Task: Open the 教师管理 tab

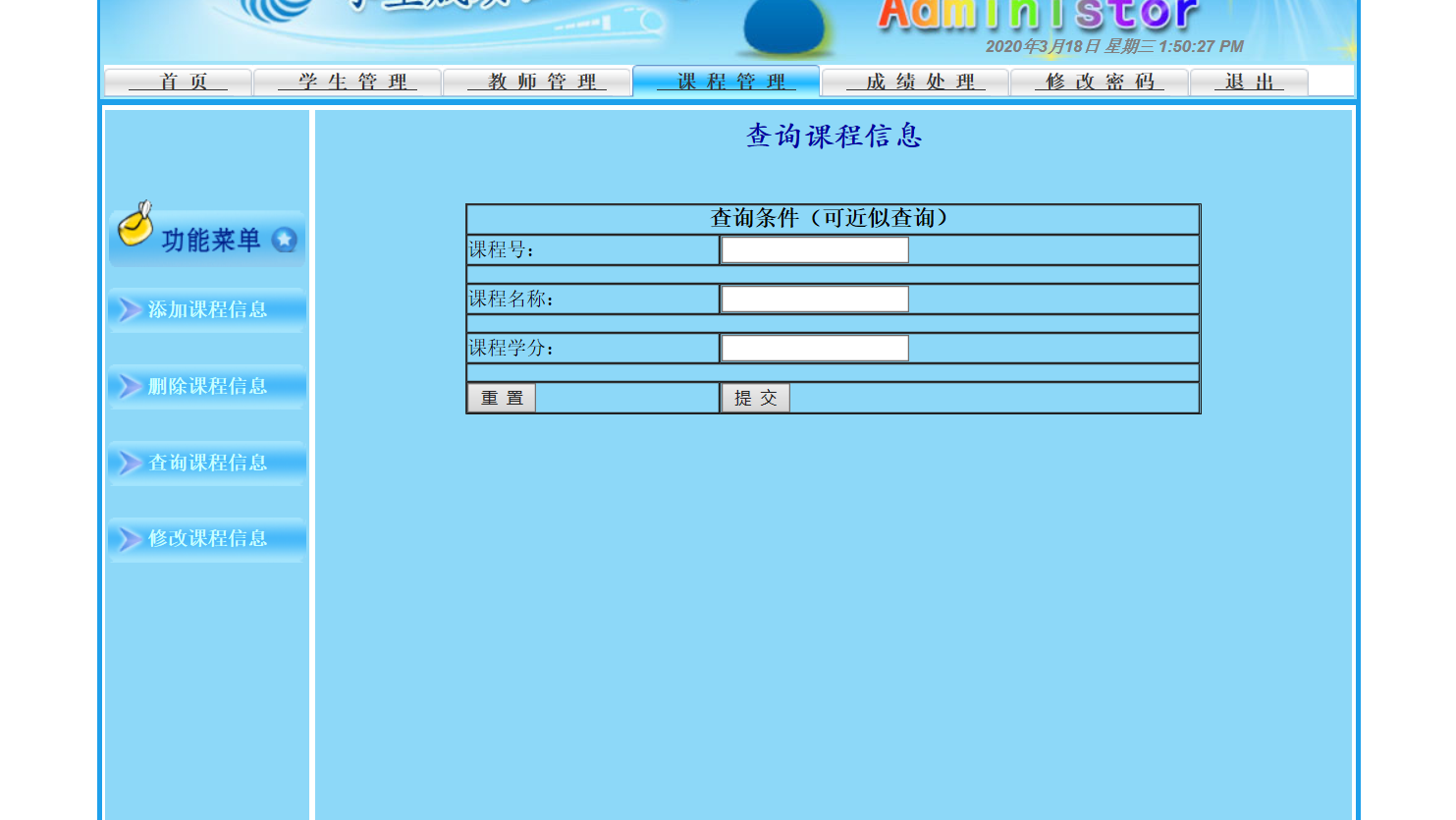Action: coord(537,82)
